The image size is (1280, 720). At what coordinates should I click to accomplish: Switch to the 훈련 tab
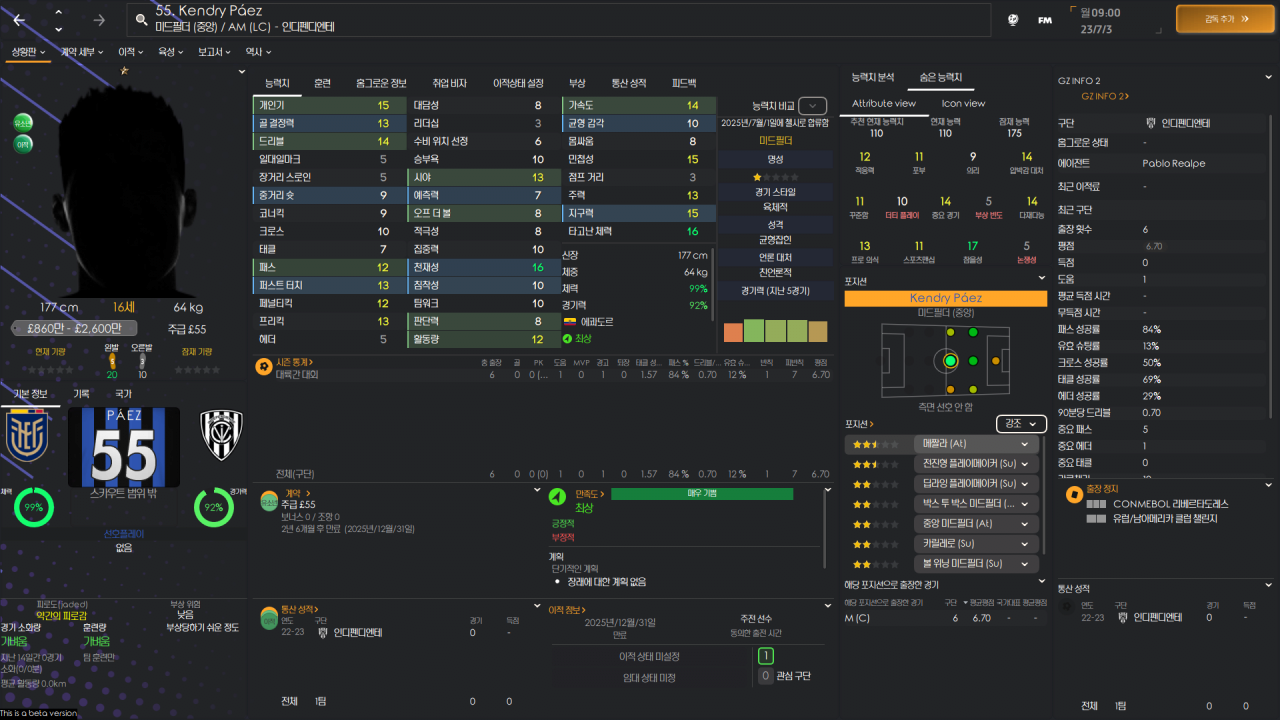pyautogui.click(x=322, y=84)
